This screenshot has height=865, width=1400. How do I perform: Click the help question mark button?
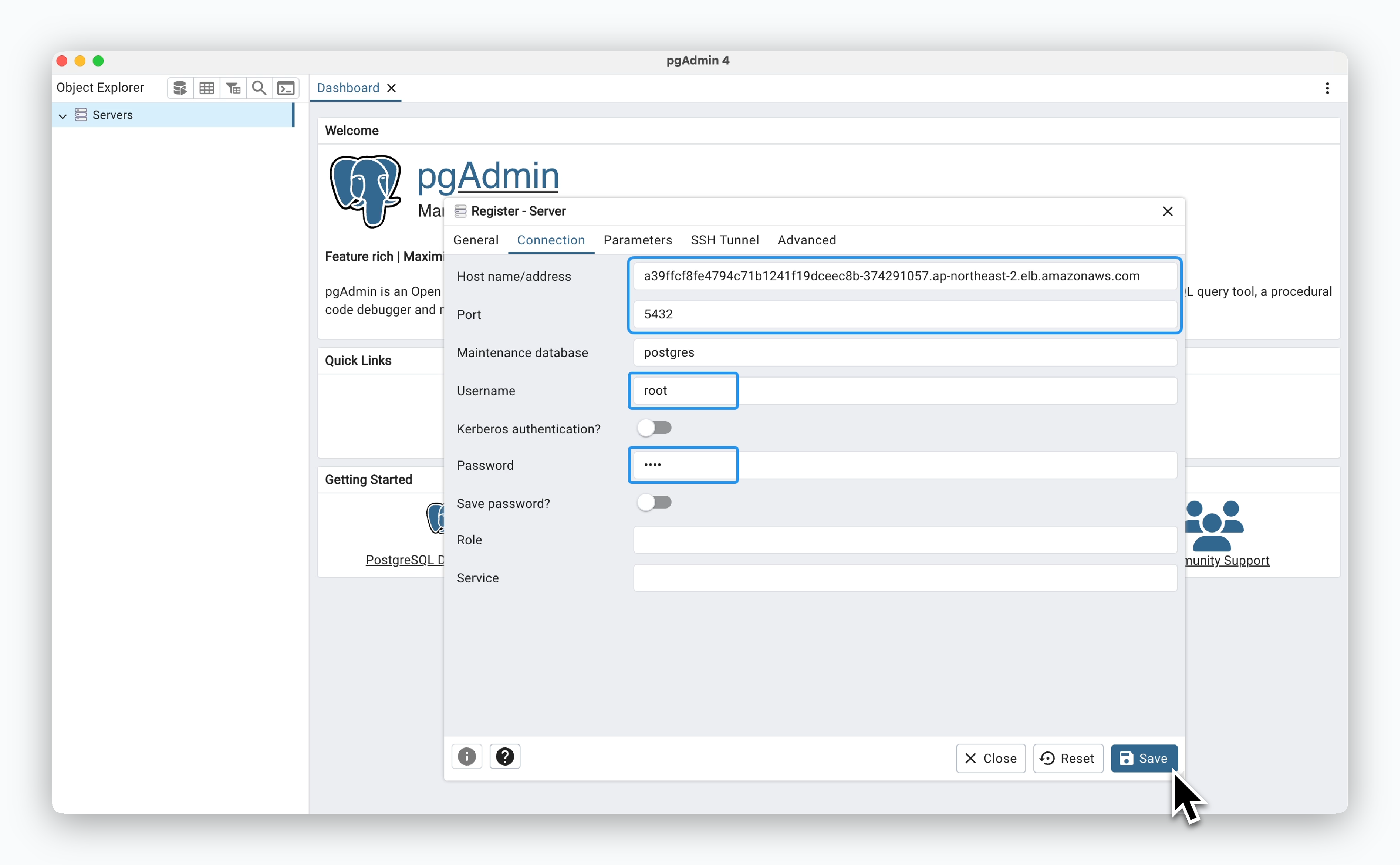(x=505, y=757)
